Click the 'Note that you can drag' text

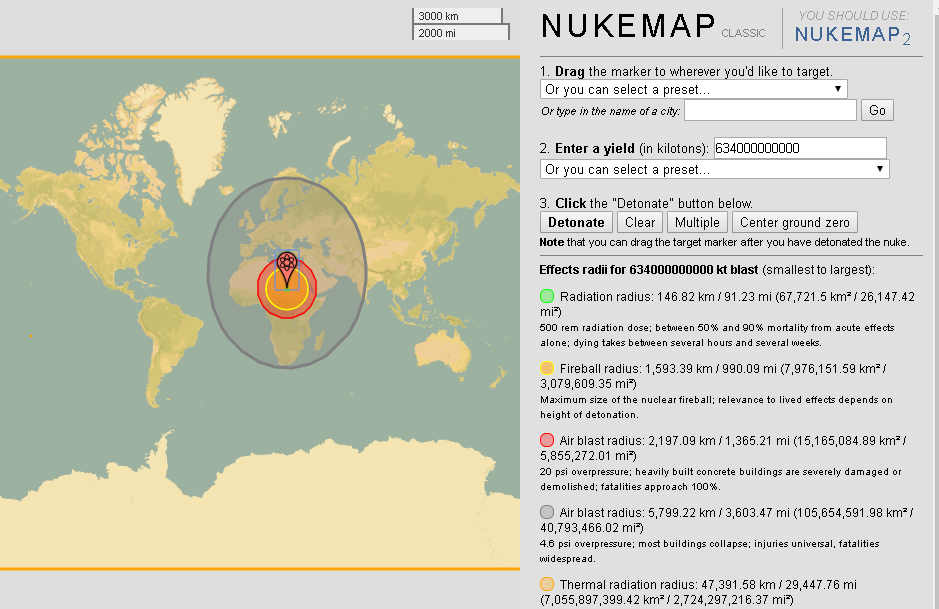coord(724,242)
